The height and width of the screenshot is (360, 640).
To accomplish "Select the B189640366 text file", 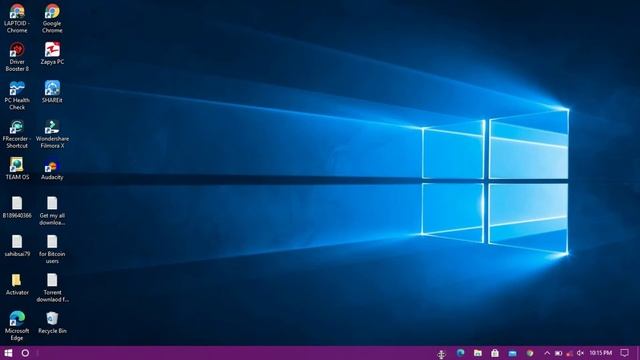I will click(x=17, y=207).
